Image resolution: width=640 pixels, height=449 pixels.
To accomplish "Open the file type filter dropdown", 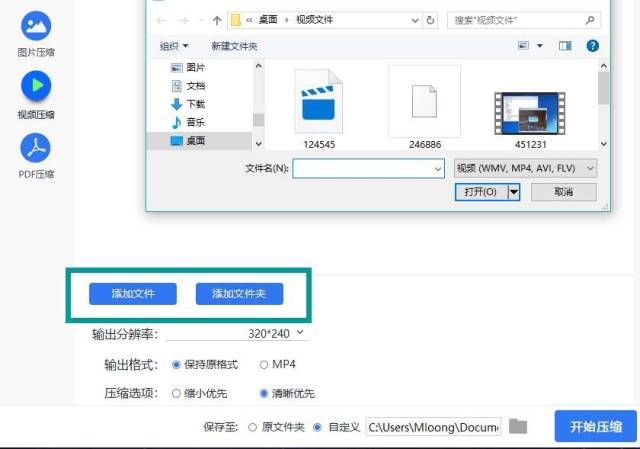I will pyautogui.click(x=525, y=168).
